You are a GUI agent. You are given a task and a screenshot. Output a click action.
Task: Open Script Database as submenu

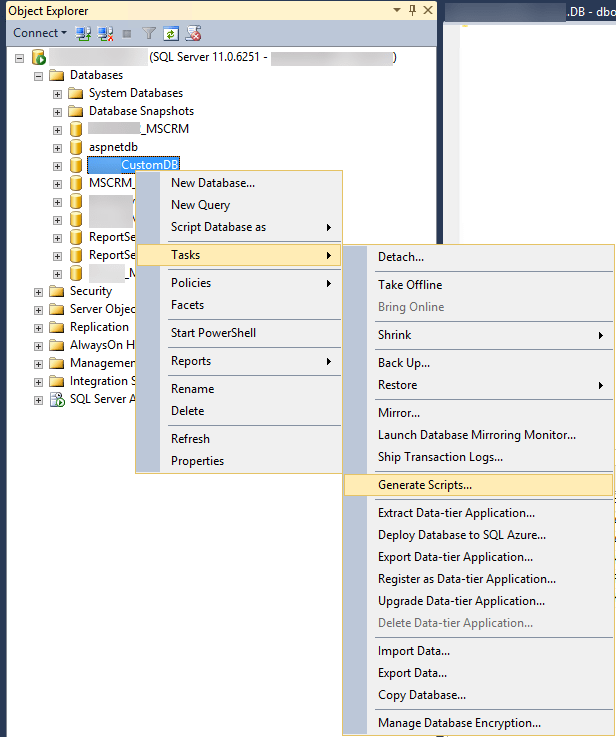[x=239, y=227]
